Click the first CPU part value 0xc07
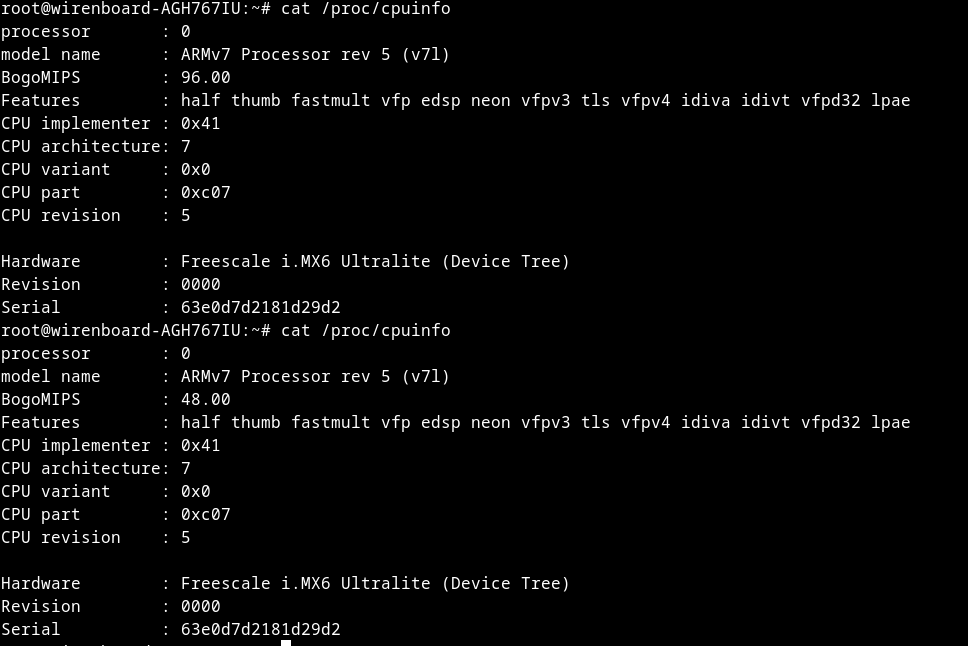 coord(205,192)
